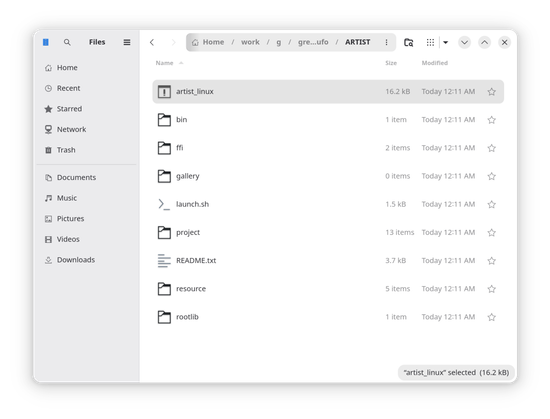Go back with the left arrow

(x=152, y=42)
